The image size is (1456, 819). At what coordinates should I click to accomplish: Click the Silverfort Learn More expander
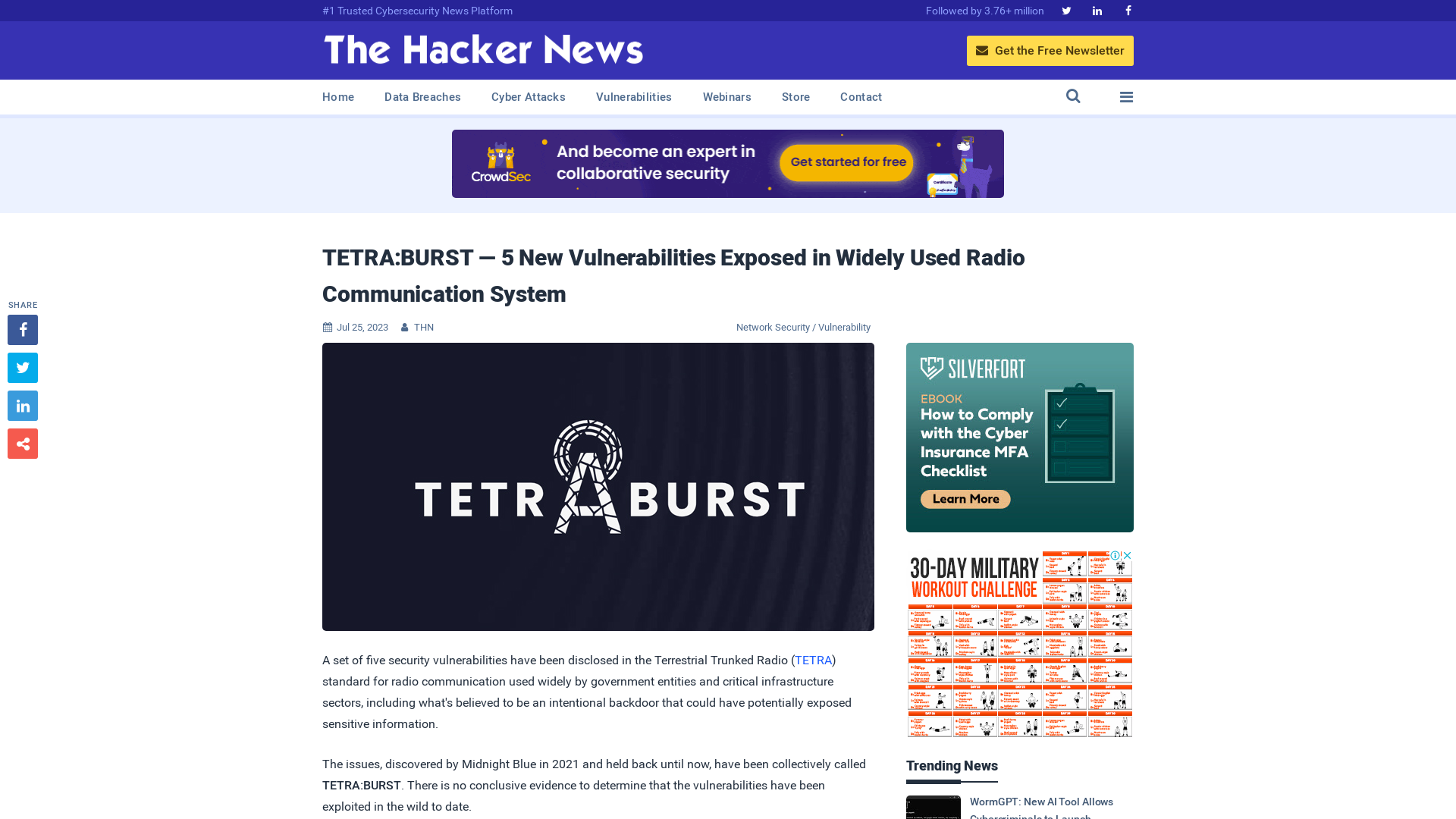coord(962,498)
